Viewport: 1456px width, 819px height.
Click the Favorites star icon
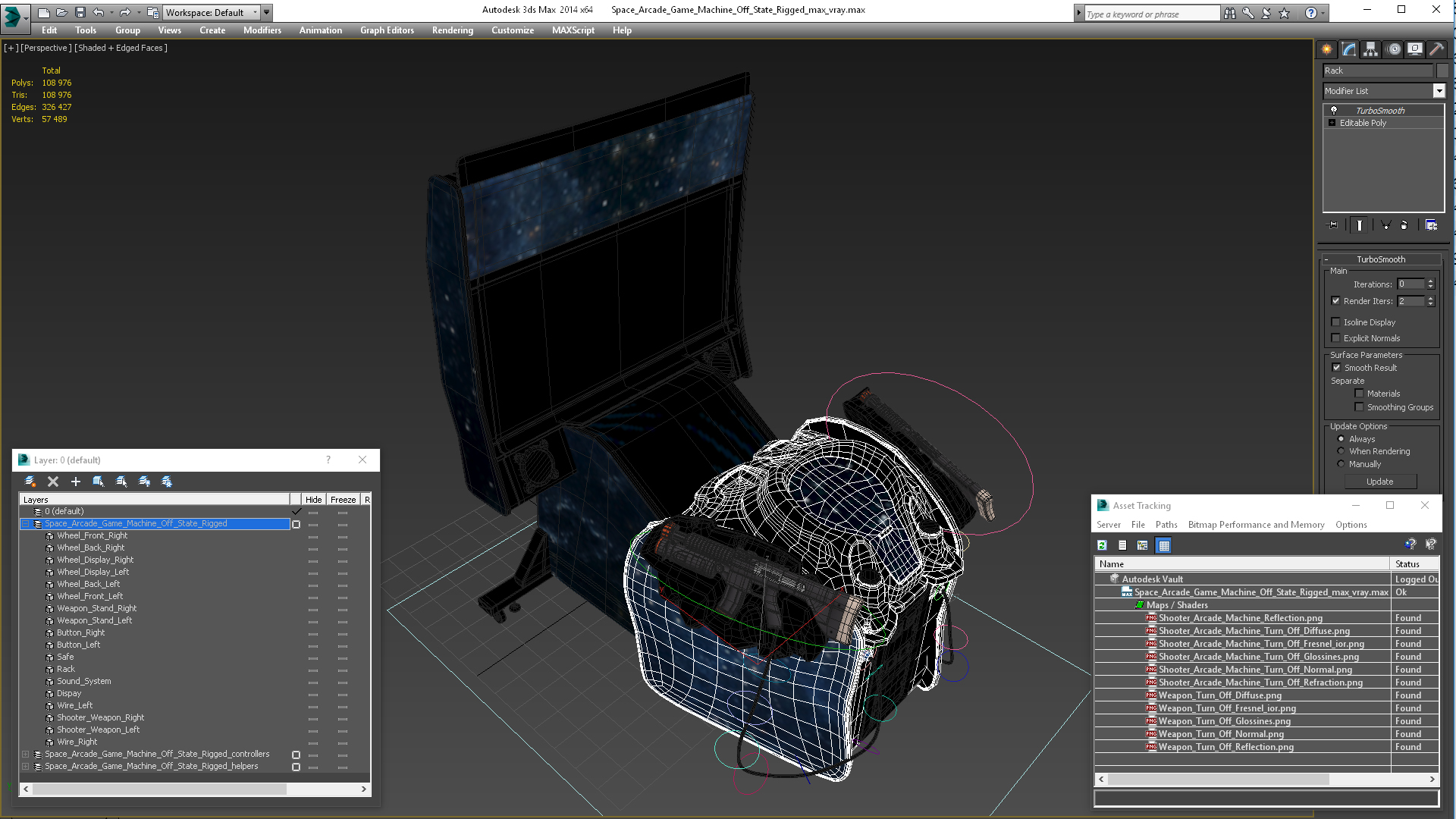tap(1284, 13)
